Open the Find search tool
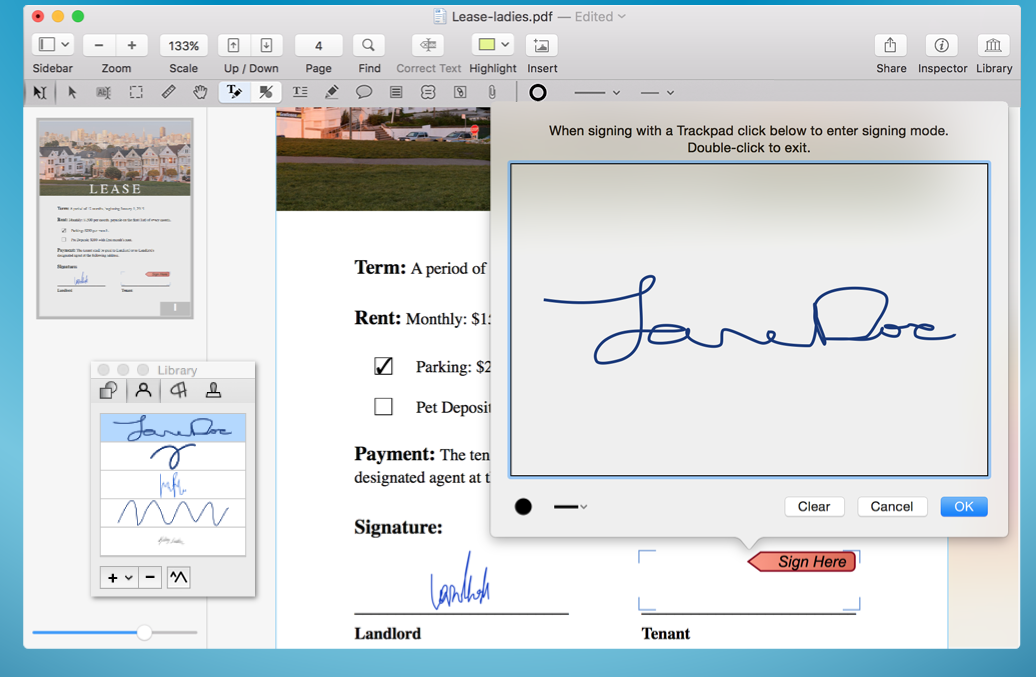Screen dimensions: 1036x677 (369, 46)
